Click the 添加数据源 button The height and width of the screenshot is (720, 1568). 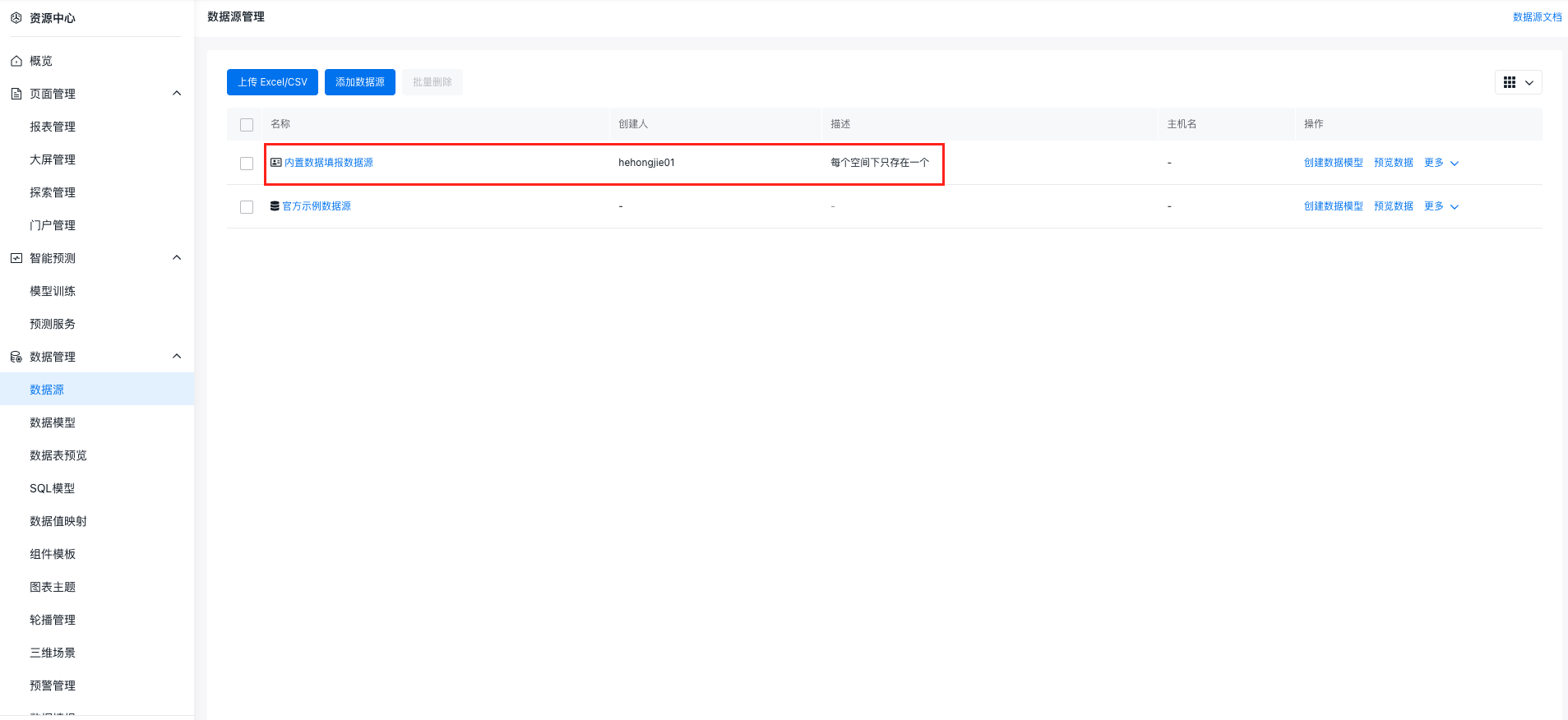click(360, 82)
